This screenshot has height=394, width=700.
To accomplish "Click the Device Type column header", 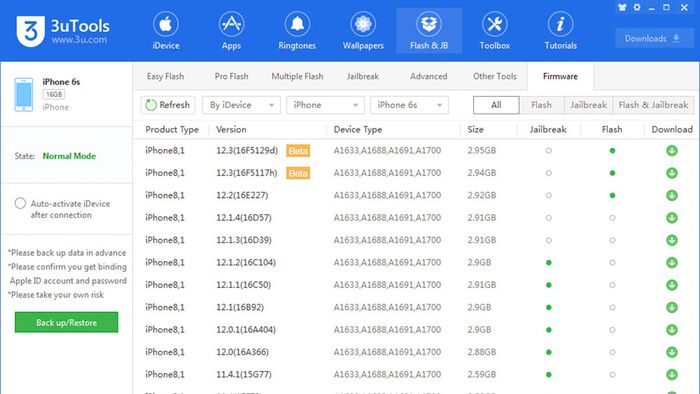I will point(358,129).
